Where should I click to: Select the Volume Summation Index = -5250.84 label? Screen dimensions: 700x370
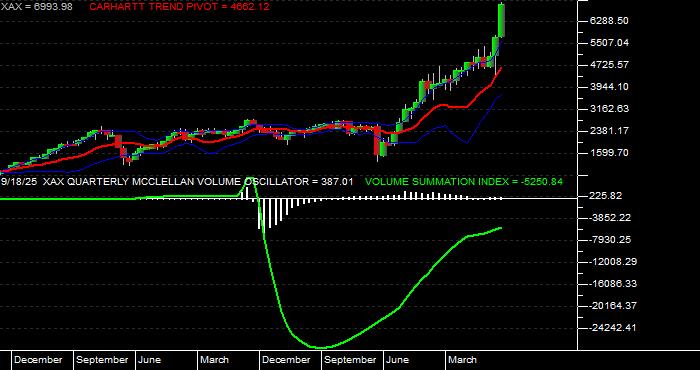pos(464,182)
